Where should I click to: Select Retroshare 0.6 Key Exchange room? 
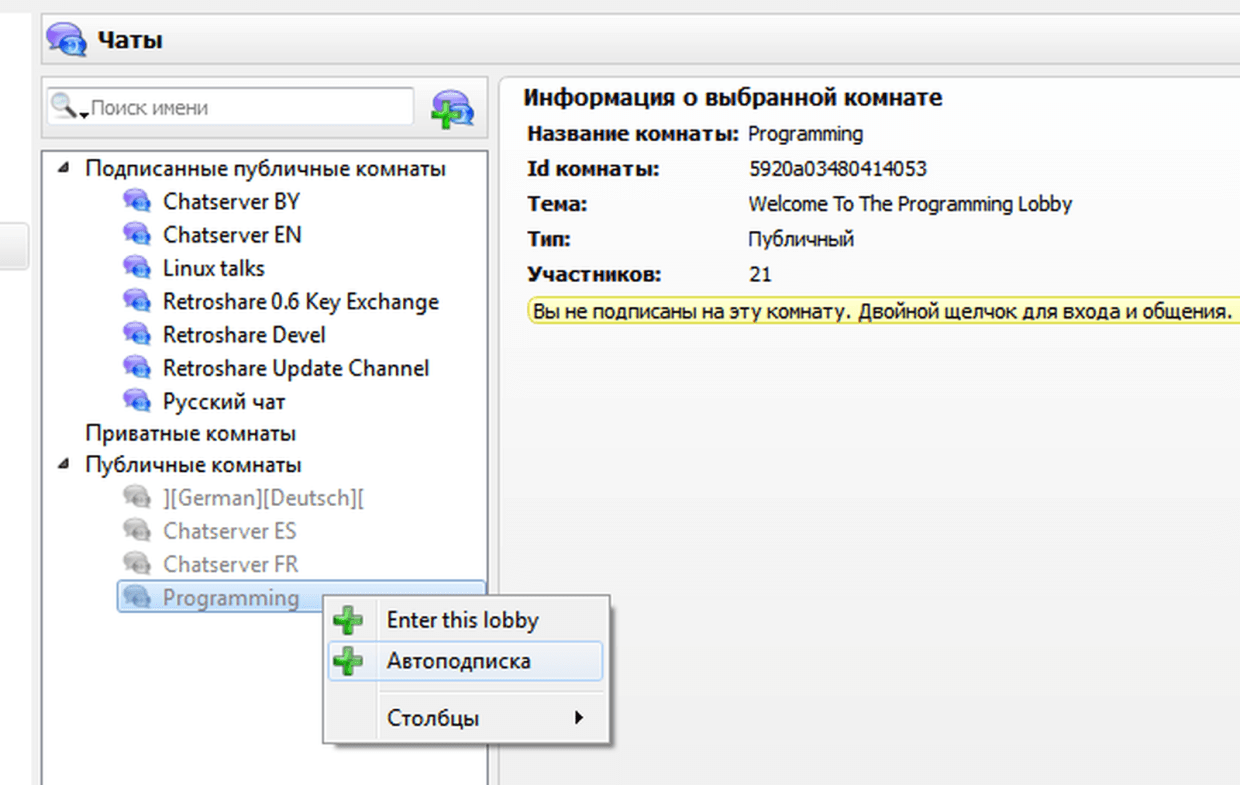[300, 301]
